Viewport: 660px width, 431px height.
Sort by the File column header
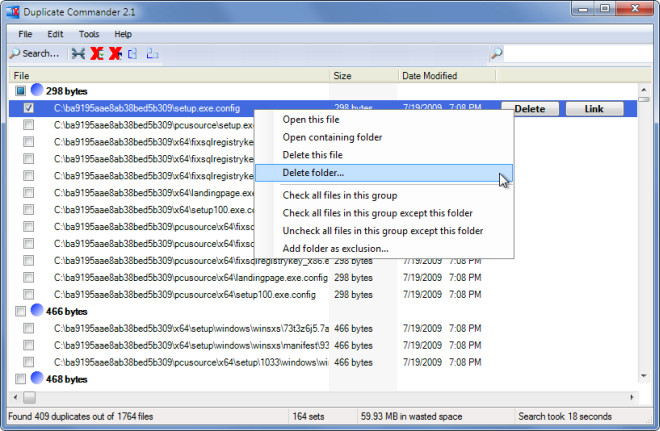click(x=169, y=76)
